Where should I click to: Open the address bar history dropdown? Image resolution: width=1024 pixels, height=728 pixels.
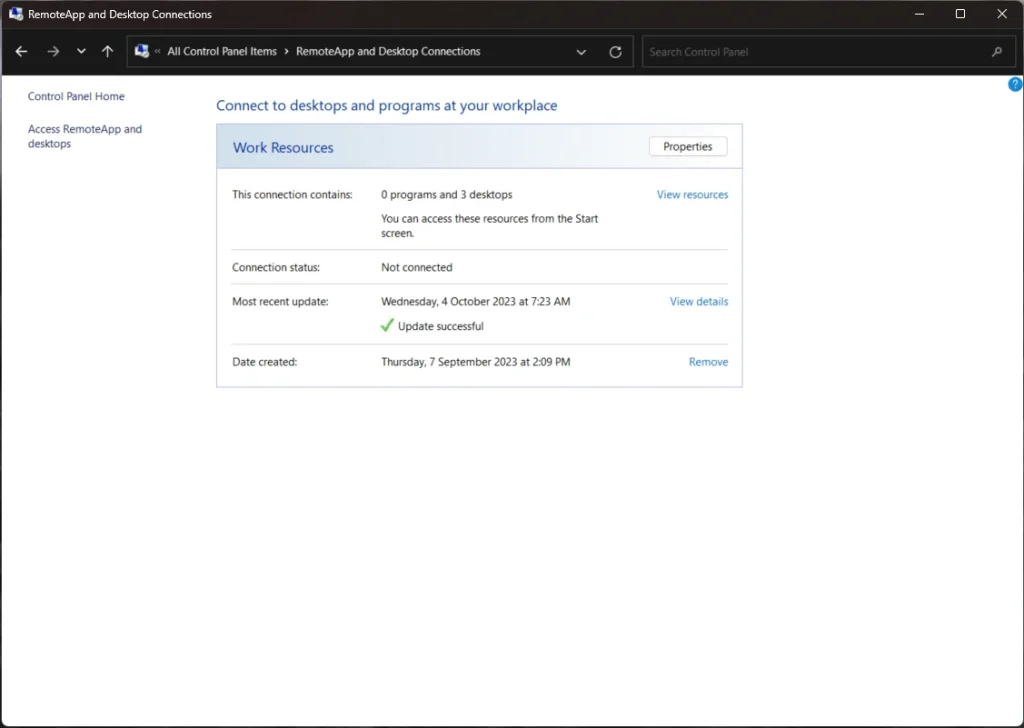581,52
